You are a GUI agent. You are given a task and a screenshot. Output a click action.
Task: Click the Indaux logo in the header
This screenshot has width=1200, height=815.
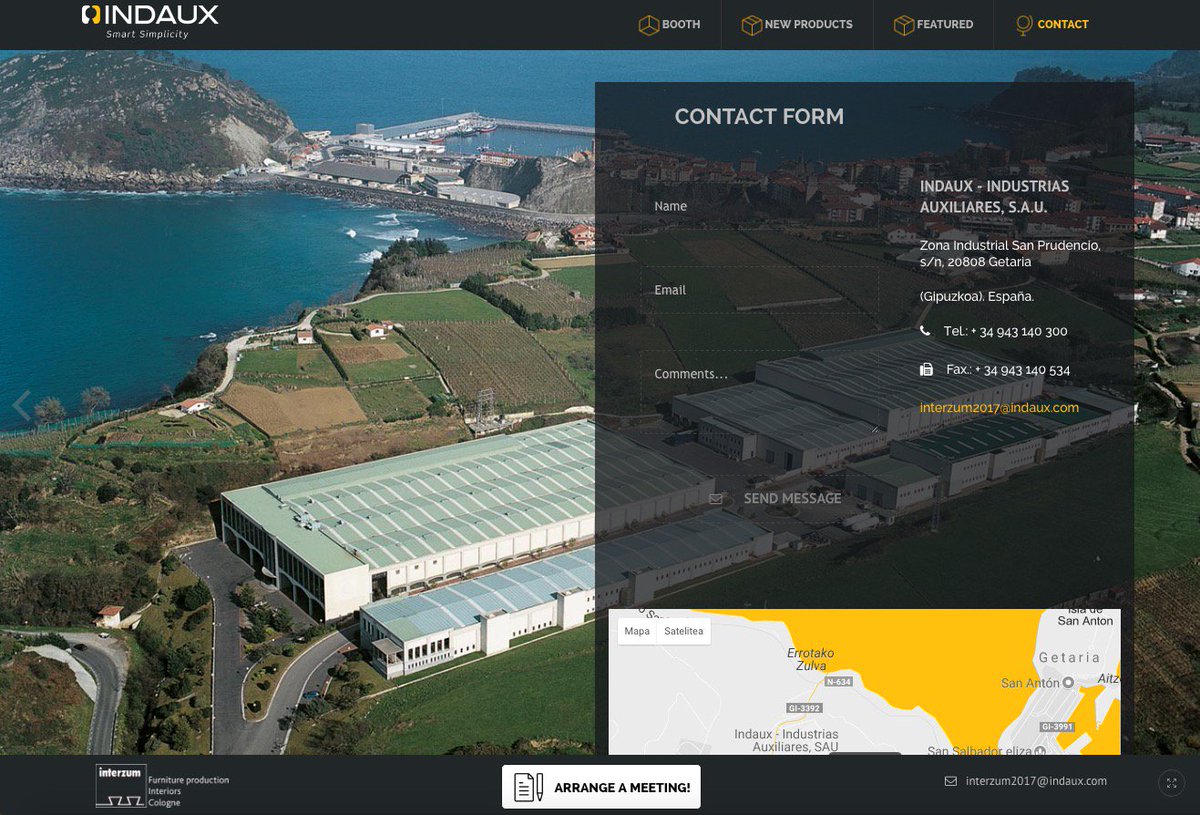pos(150,22)
